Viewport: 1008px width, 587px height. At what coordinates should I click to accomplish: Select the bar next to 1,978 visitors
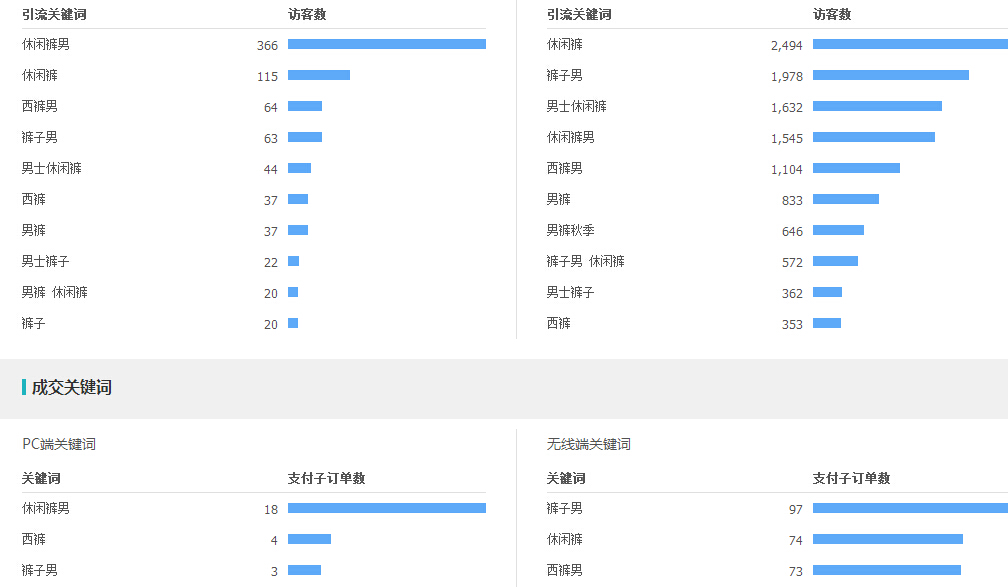click(890, 75)
